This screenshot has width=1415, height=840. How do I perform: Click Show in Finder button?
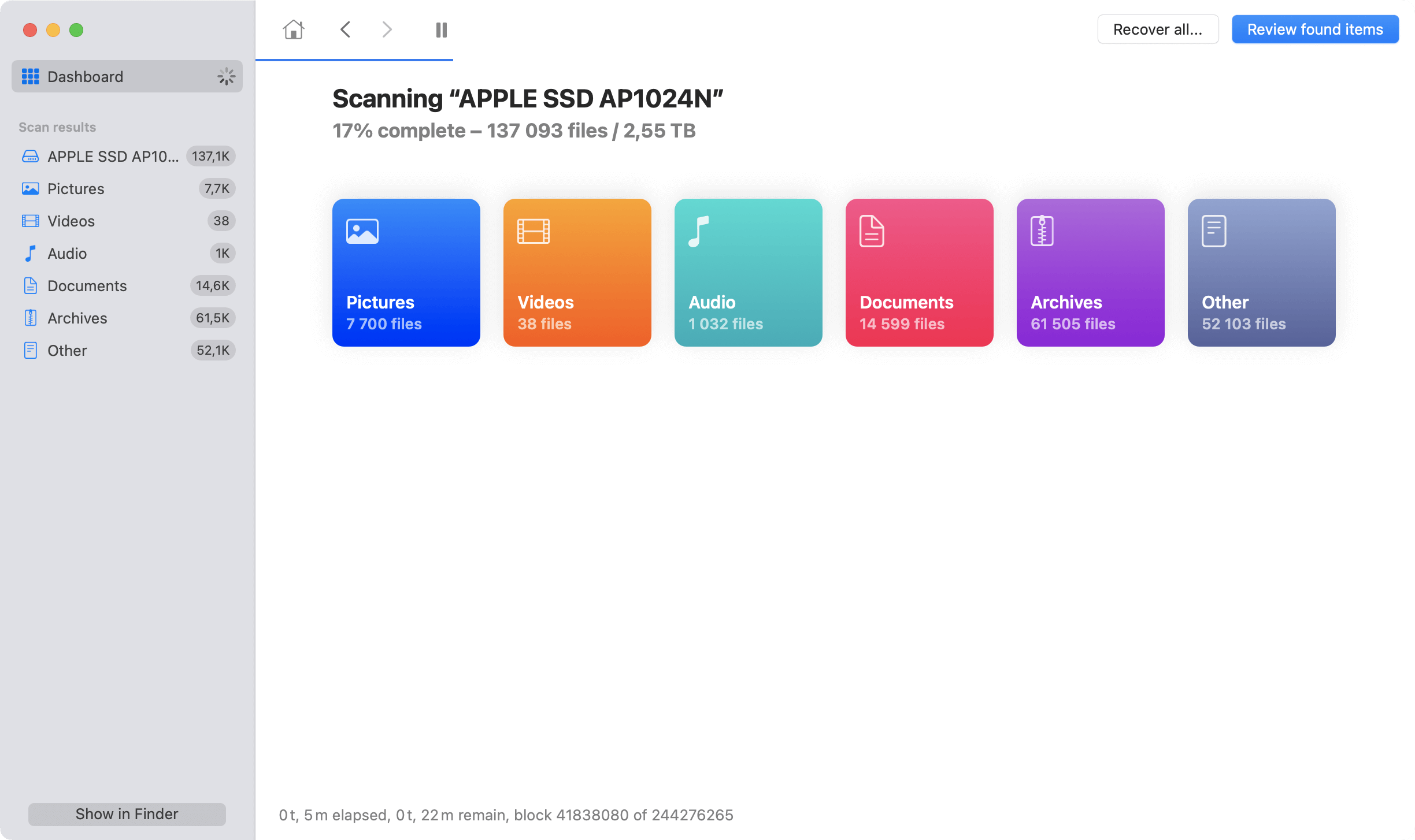(127, 813)
